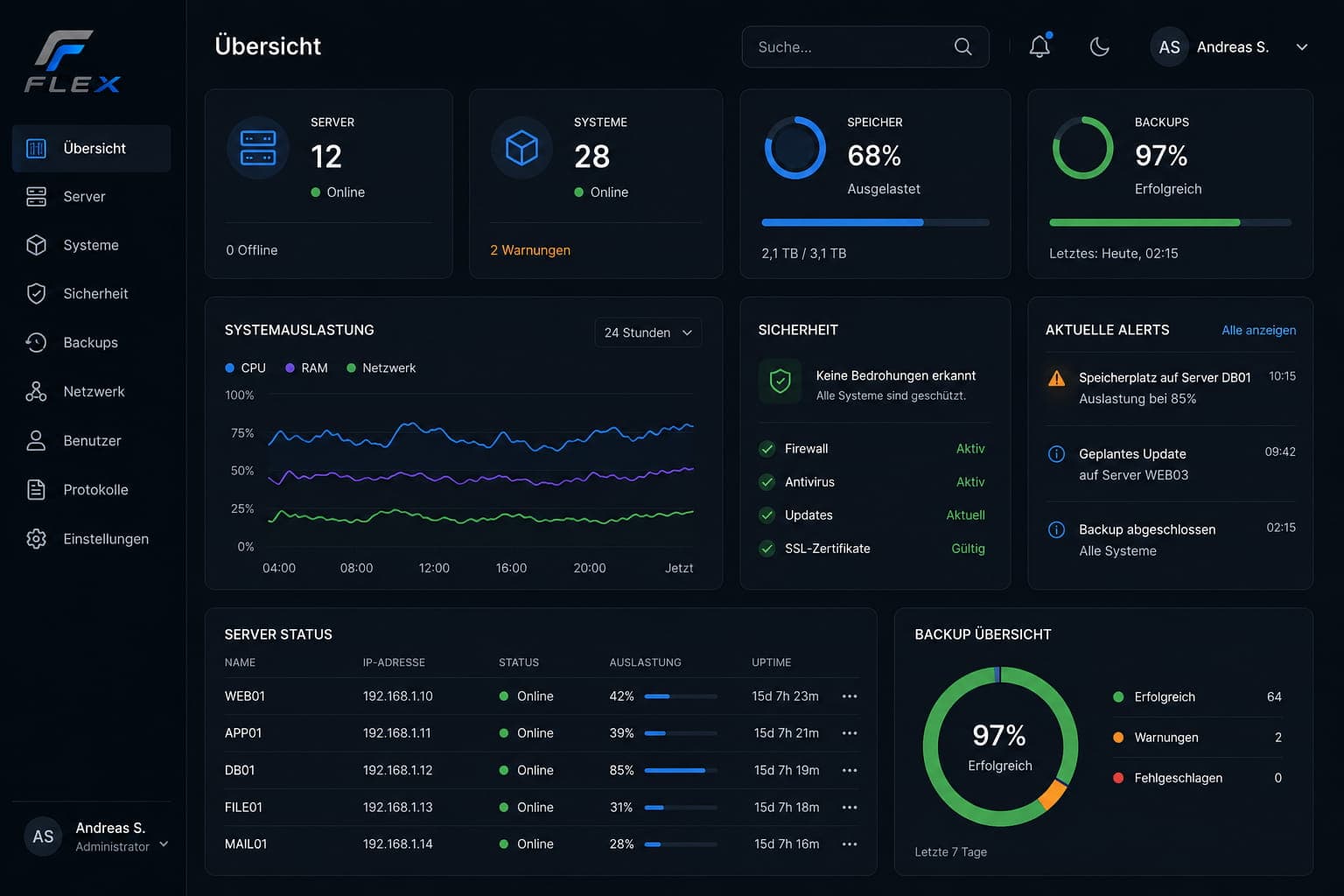
Task: Open the row actions menu for APP01
Action: [850, 733]
